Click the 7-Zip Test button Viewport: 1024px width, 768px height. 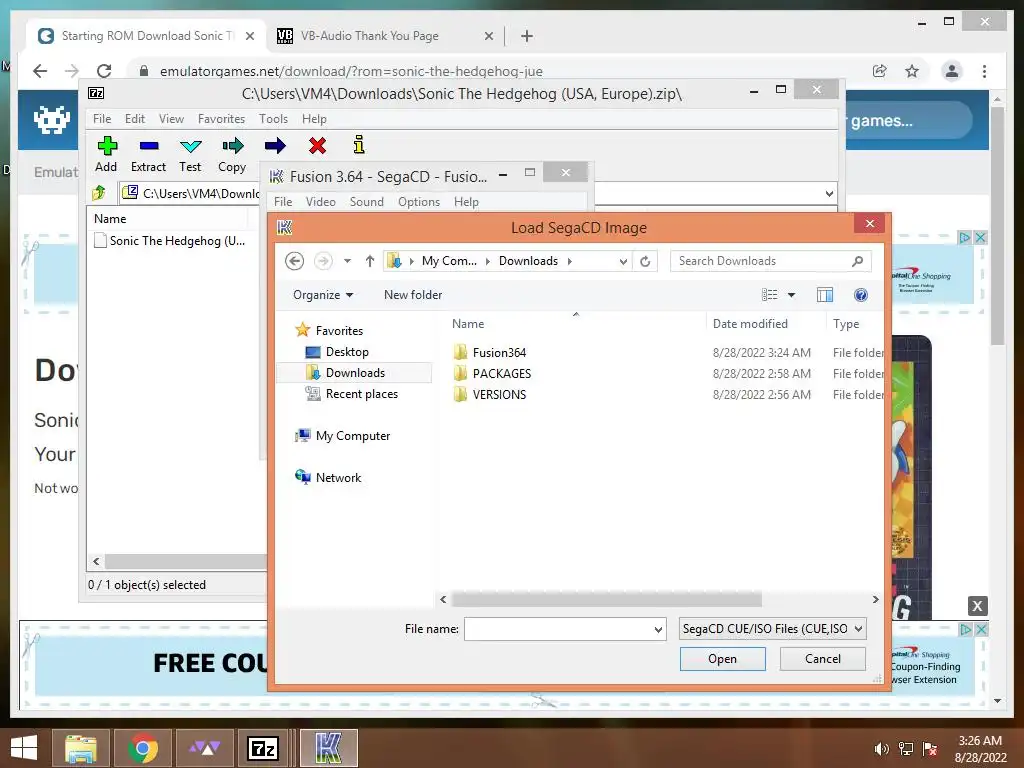coord(190,154)
